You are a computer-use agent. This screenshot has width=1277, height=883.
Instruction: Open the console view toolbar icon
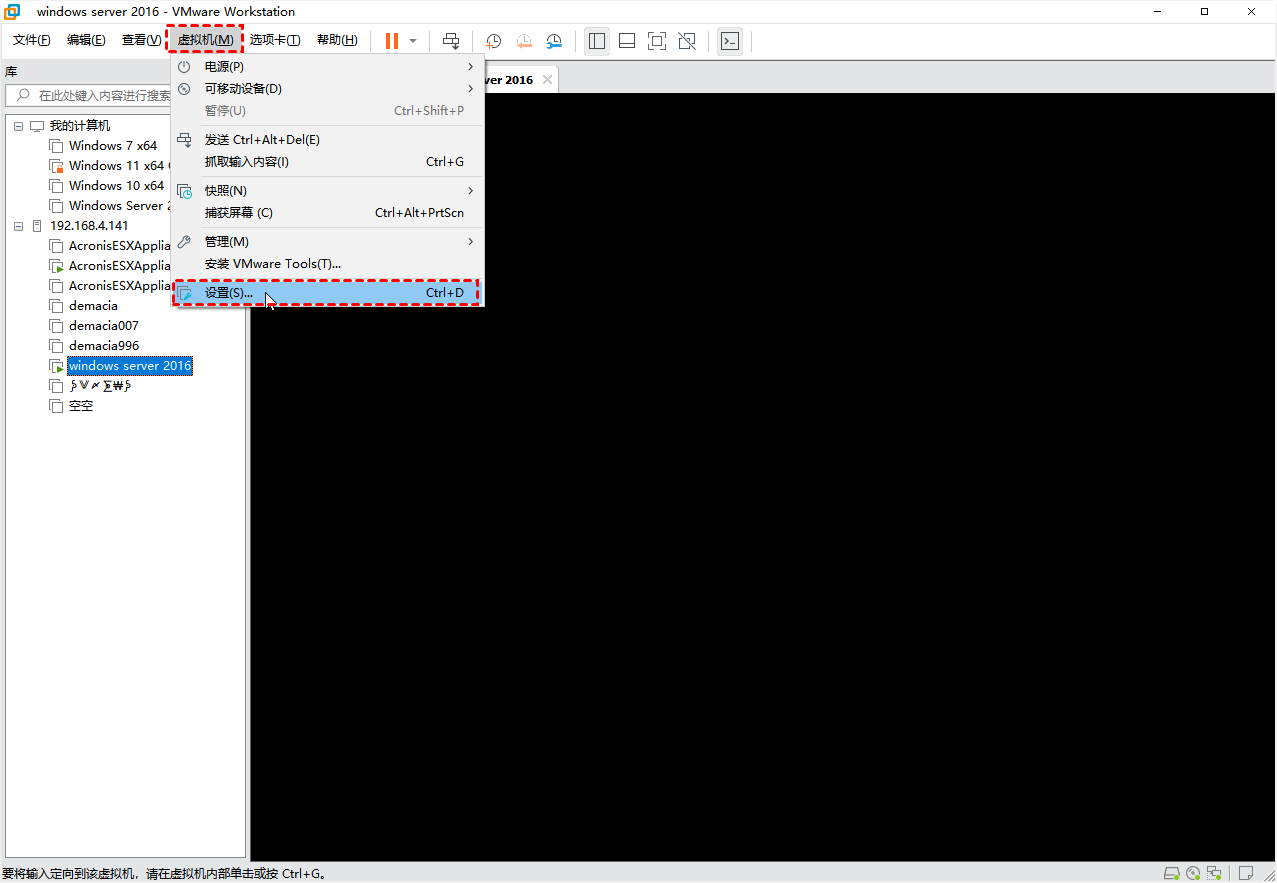point(730,41)
